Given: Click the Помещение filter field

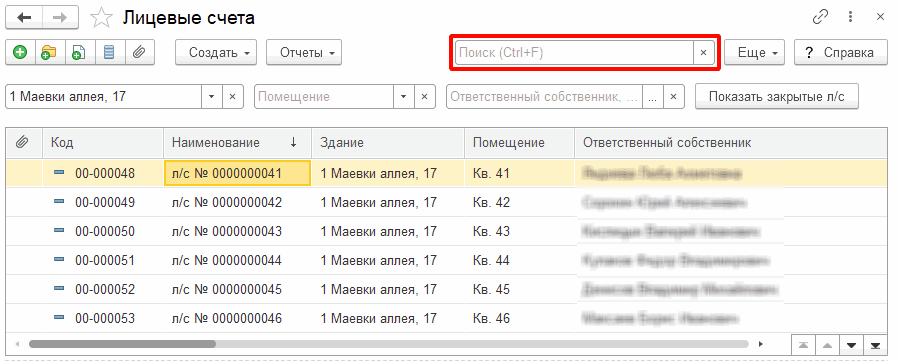Looking at the screenshot, I should click(324, 97).
